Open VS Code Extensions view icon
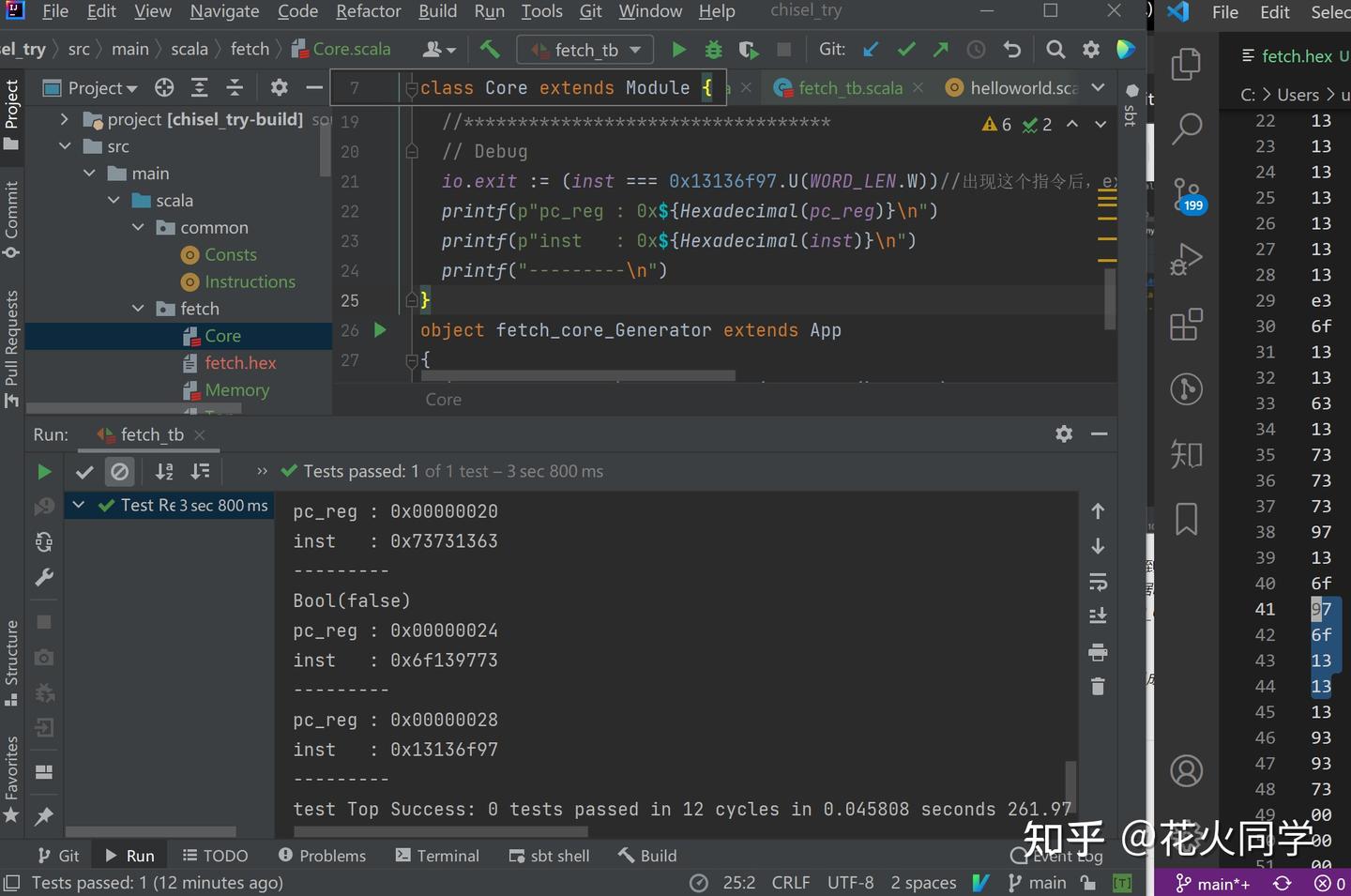 1186,325
